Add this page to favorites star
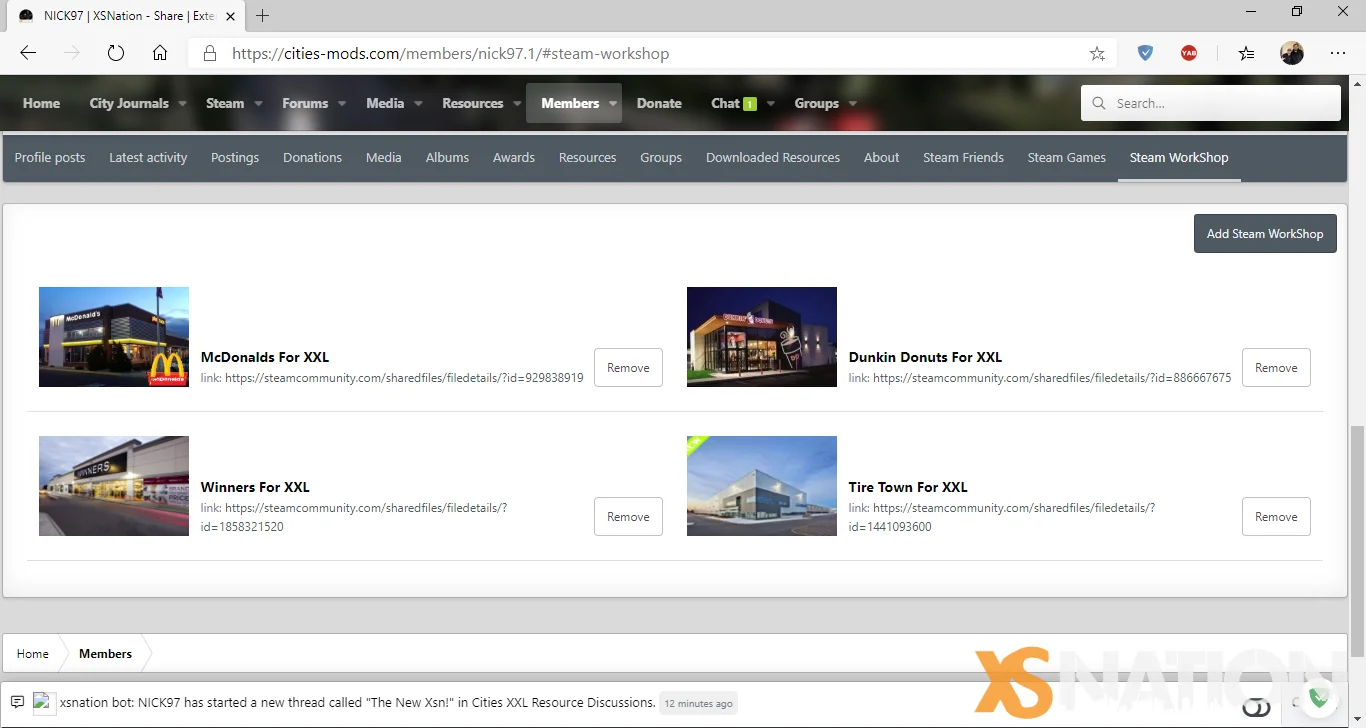The height and width of the screenshot is (728, 1366). (x=1097, y=54)
